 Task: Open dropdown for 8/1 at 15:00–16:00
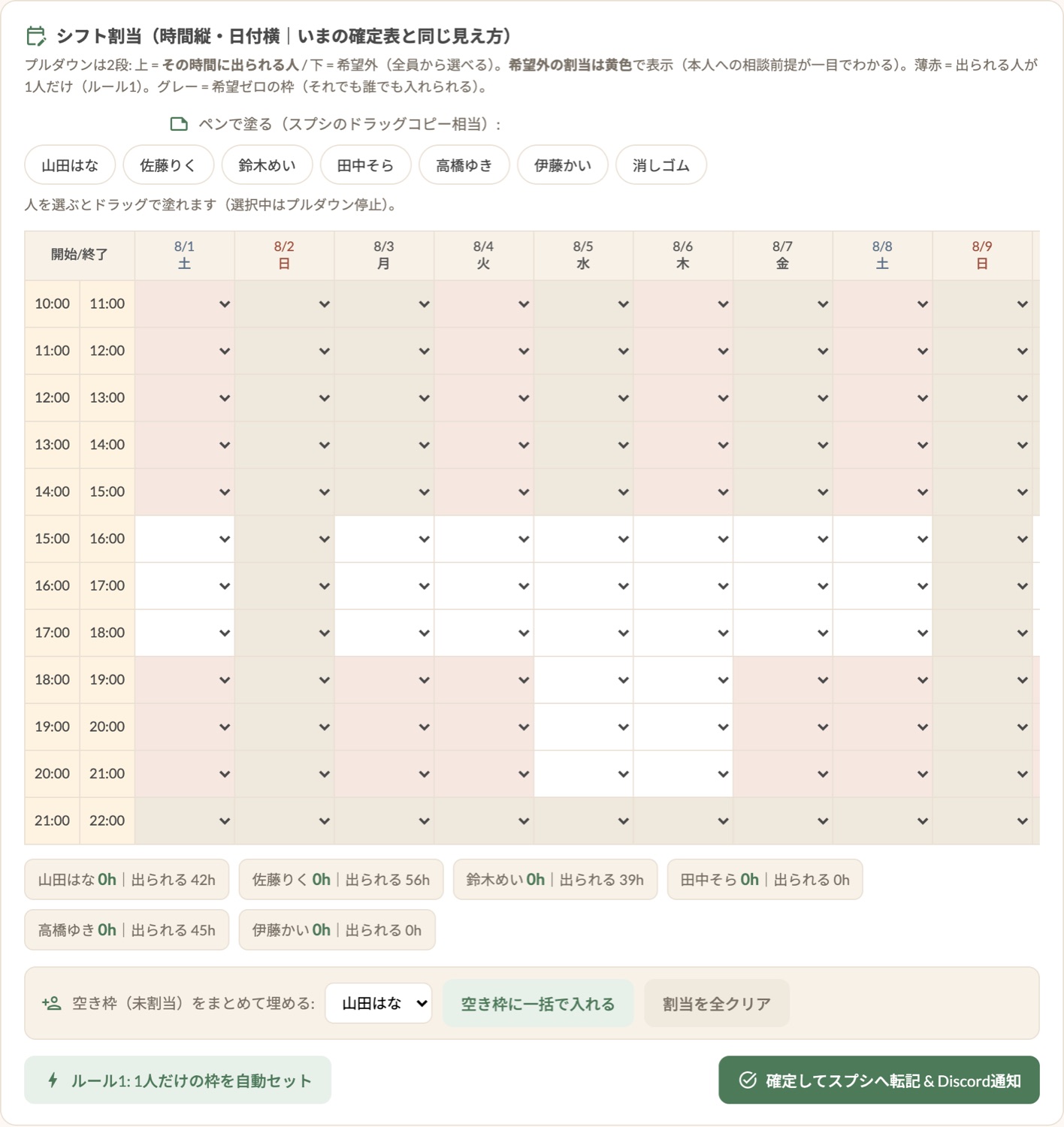(185, 539)
